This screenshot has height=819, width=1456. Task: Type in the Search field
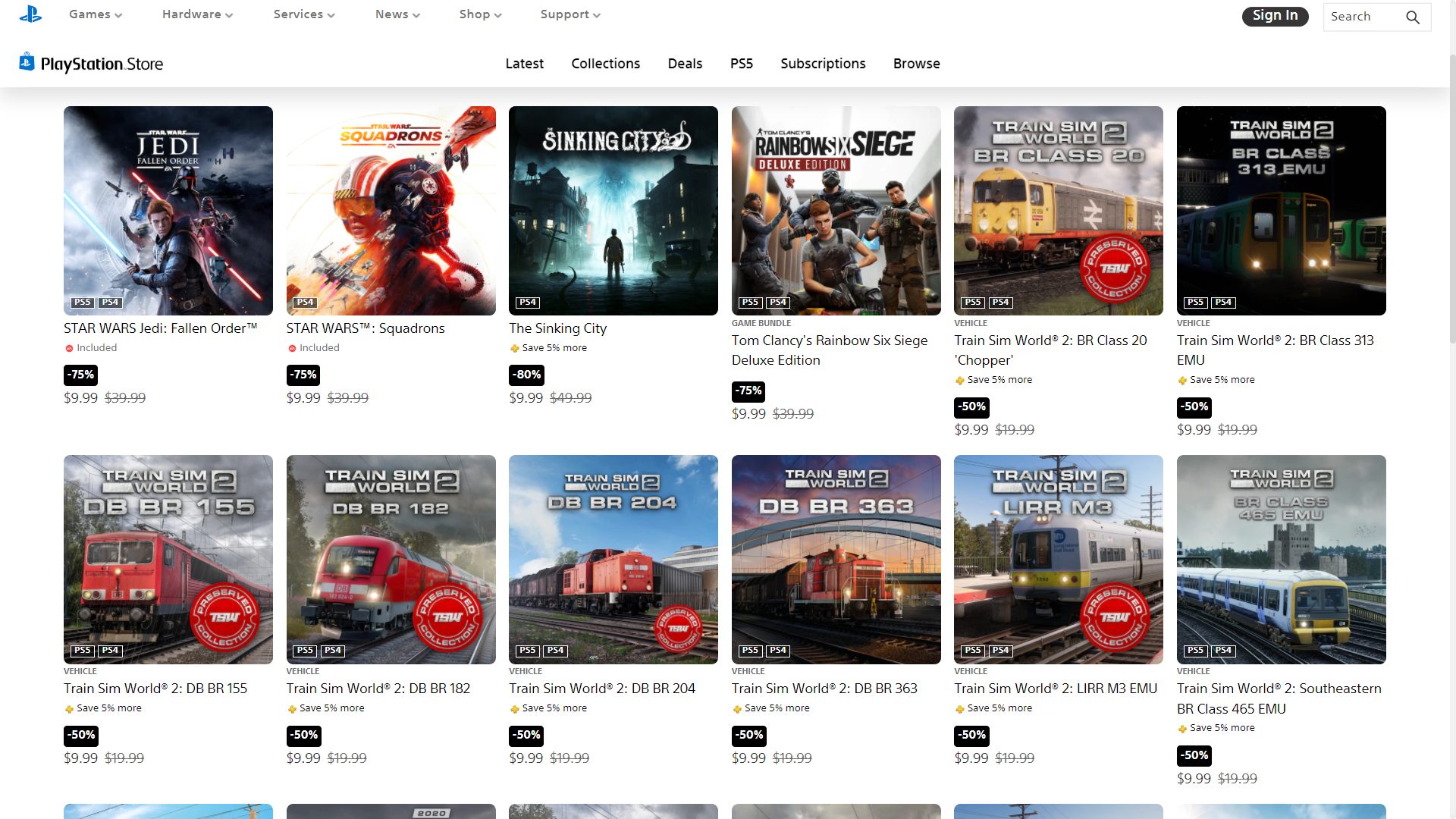click(x=1361, y=17)
